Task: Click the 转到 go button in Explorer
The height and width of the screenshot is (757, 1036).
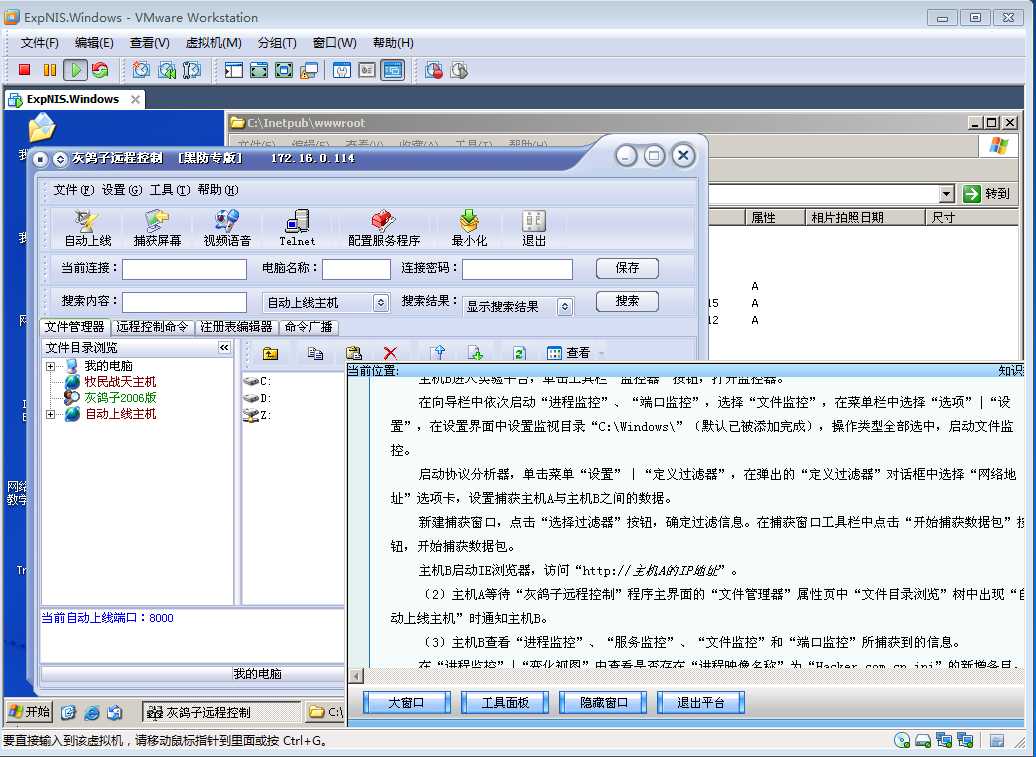Action: 987,194
